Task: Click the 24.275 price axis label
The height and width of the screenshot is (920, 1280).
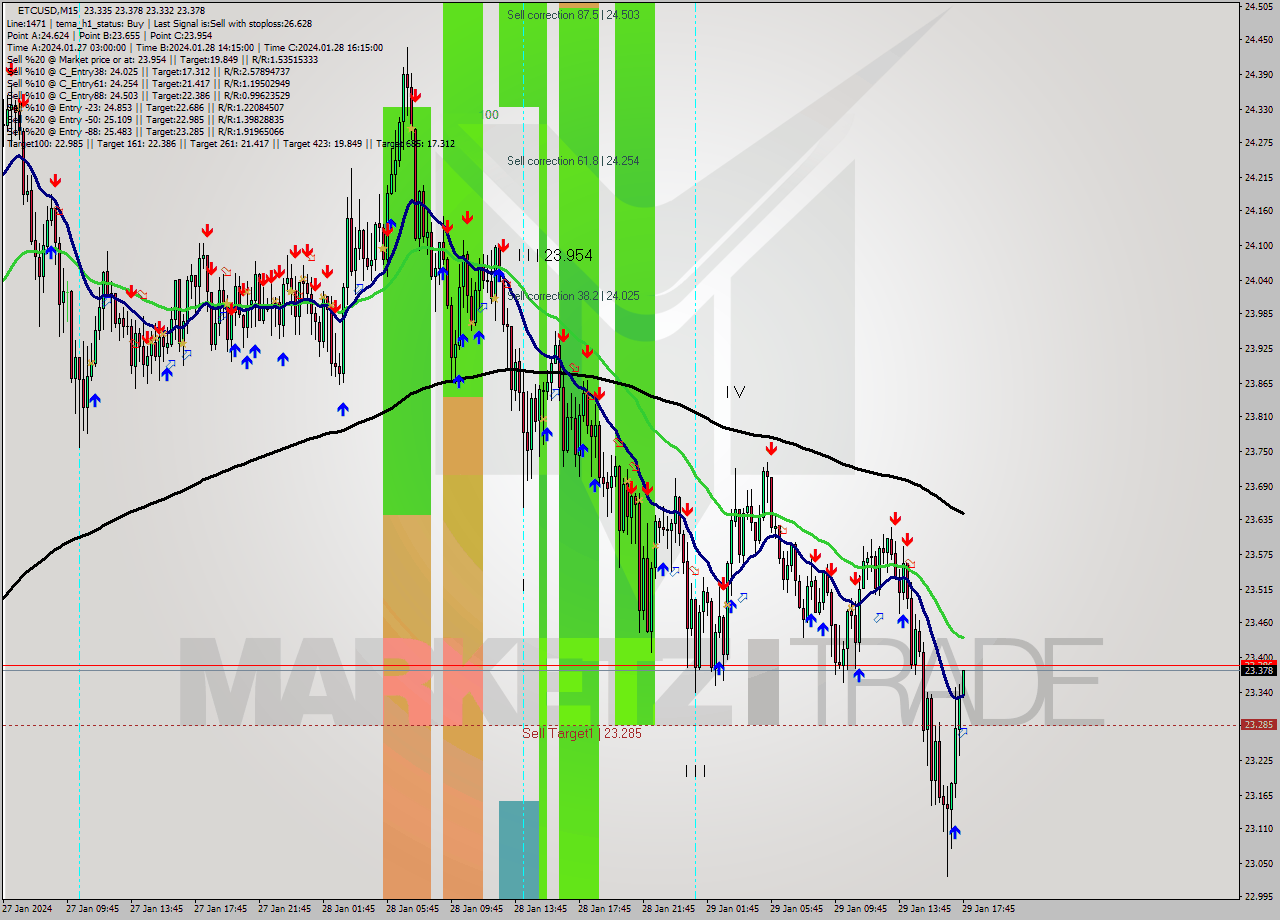Action: pyautogui.click(x=1258, y=142)
